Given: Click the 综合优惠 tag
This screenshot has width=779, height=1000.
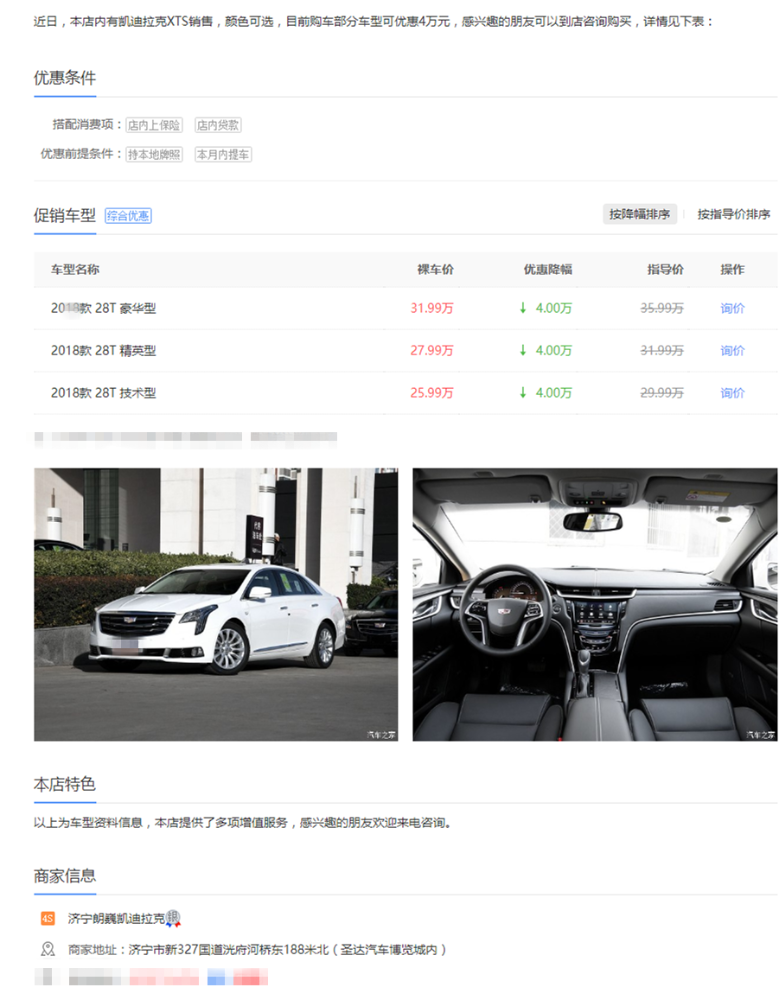Looking at the screenshot, I should (128, 216).
